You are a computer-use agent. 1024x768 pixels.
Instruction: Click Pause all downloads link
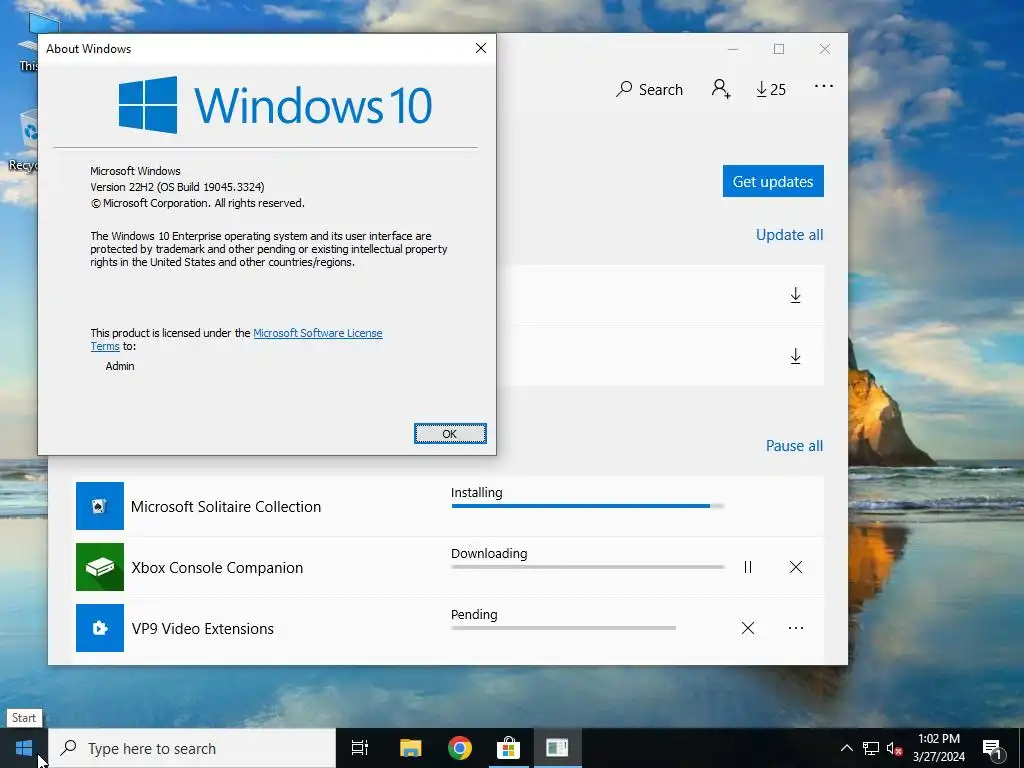pyautogui.click(x=794, y=445)
